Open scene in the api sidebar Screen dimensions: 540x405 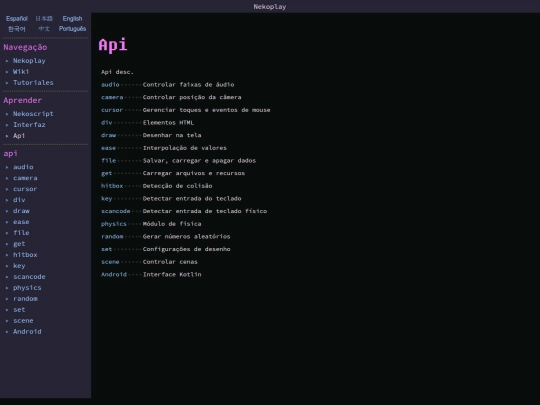coord(23,321)
